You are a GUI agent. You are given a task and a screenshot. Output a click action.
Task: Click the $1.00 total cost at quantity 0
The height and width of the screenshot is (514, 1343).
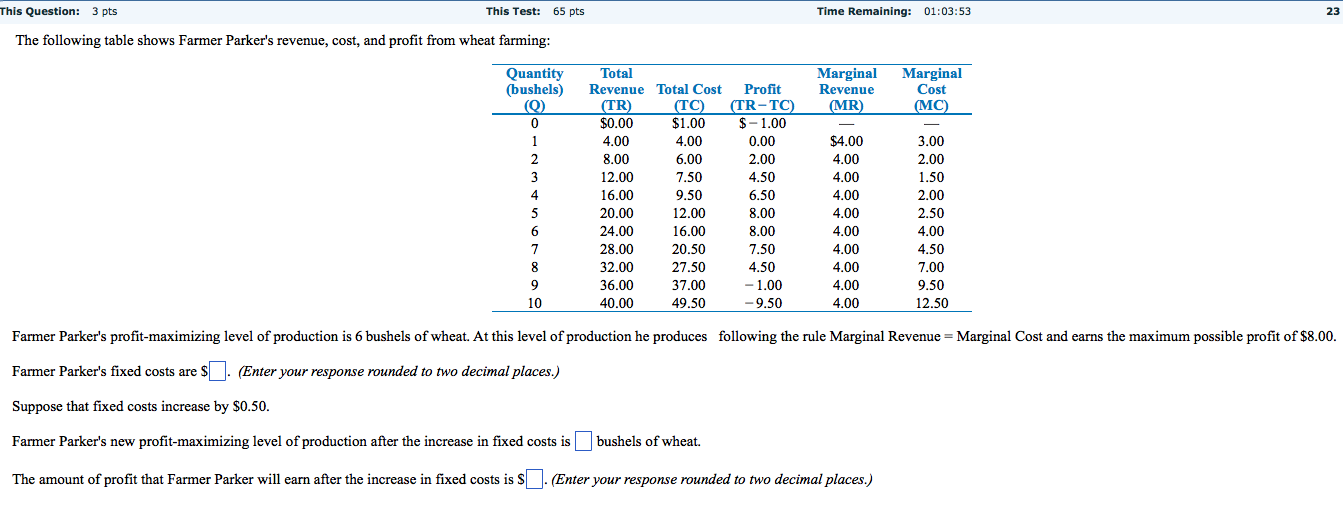[x=688, y=124]
